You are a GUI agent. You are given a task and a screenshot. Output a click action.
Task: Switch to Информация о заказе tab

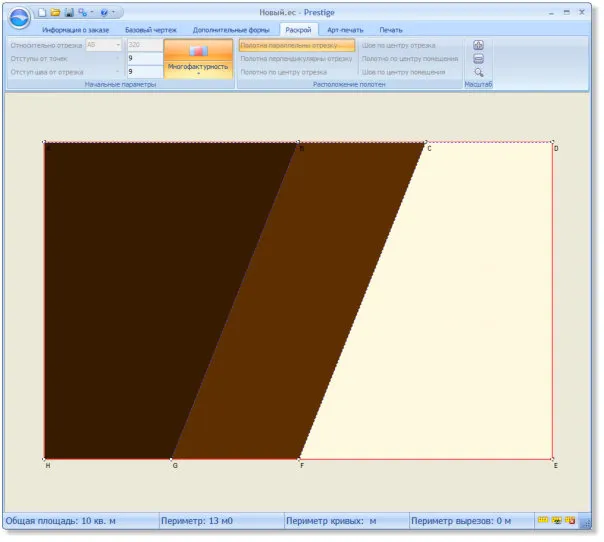pos(76,30)
